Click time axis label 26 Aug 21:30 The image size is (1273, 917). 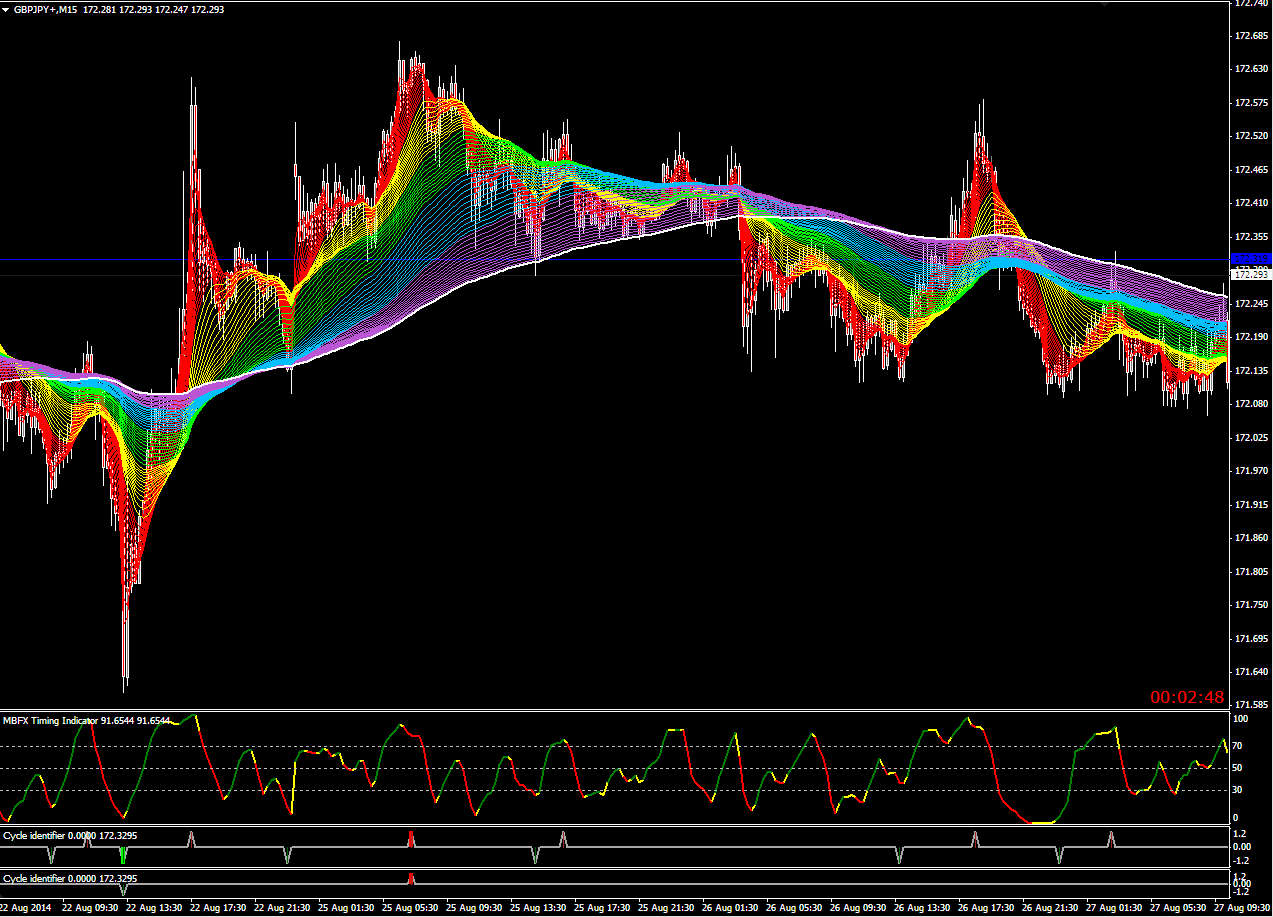1050,908
